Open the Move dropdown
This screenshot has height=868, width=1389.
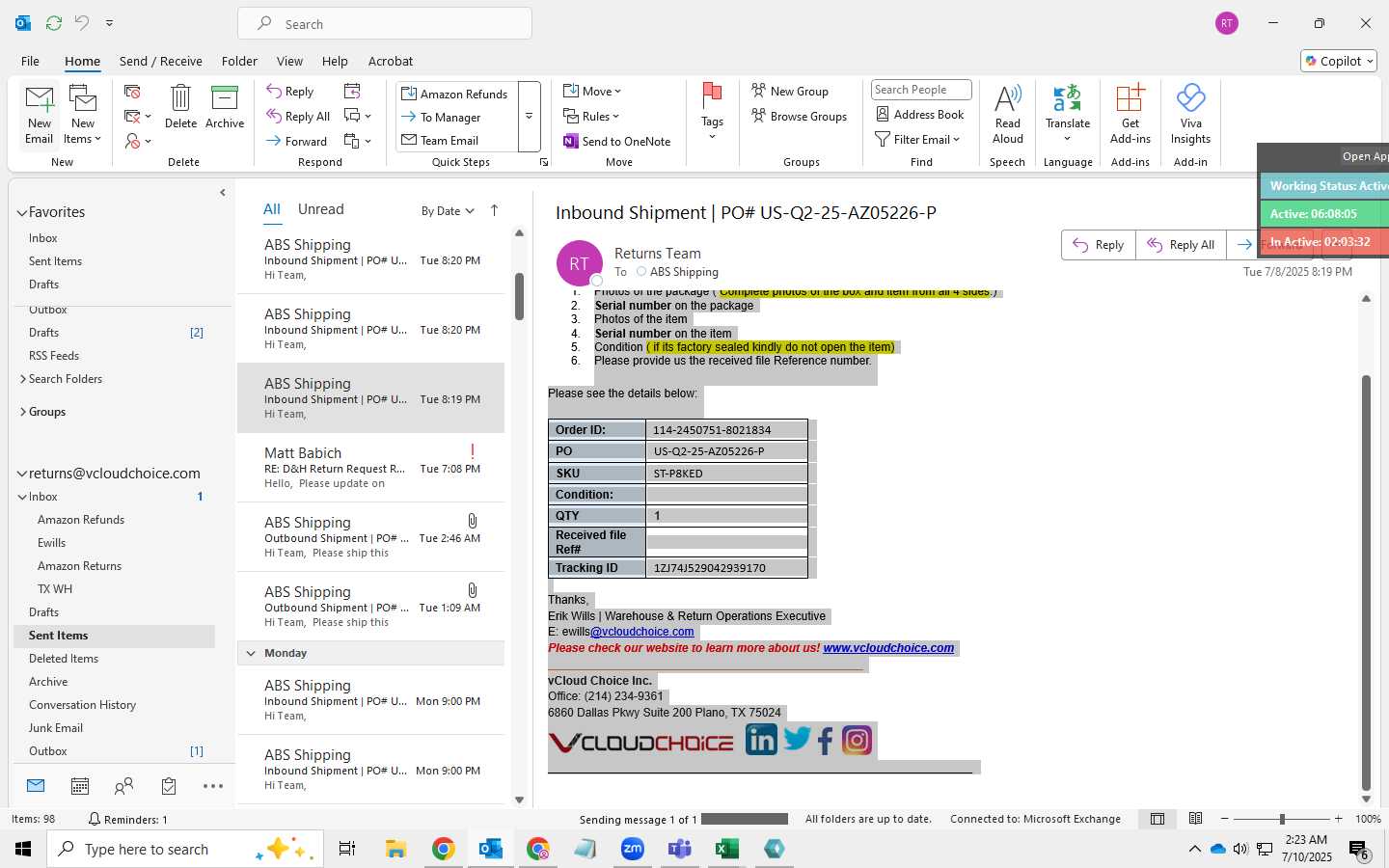pyautogui.click(x=592, y=91)
